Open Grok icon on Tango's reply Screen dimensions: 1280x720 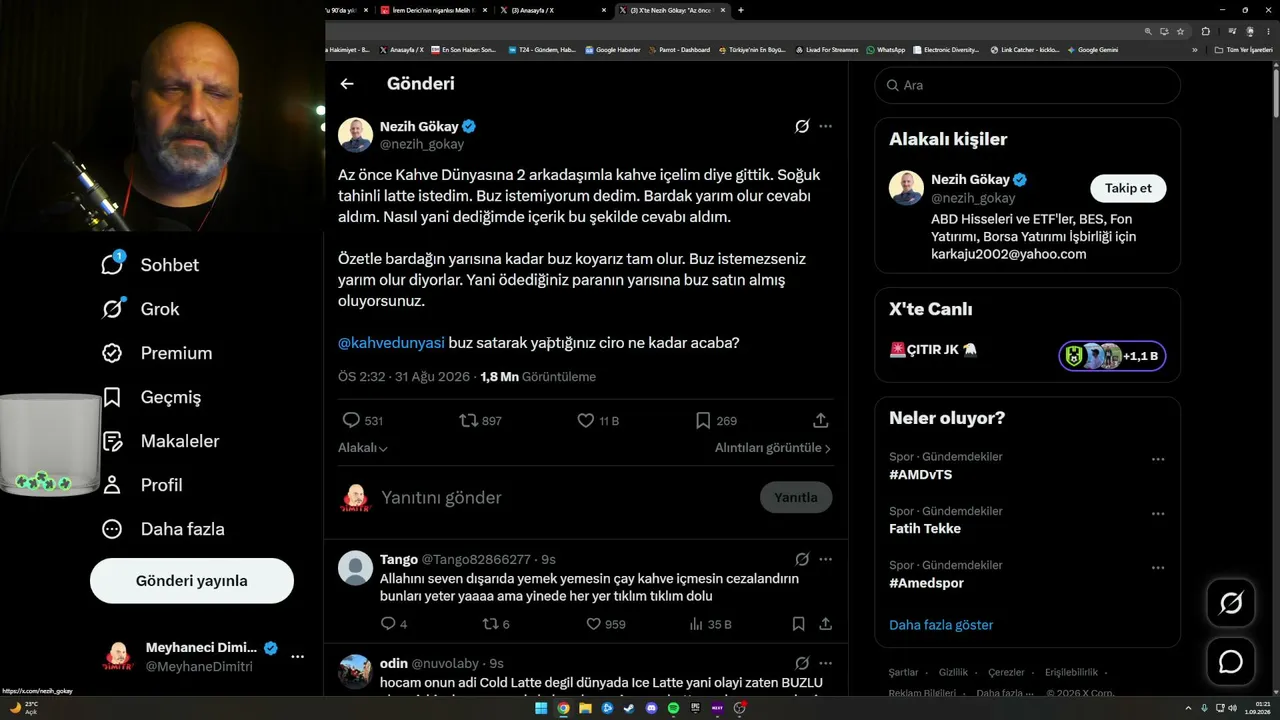coord(802,559)
